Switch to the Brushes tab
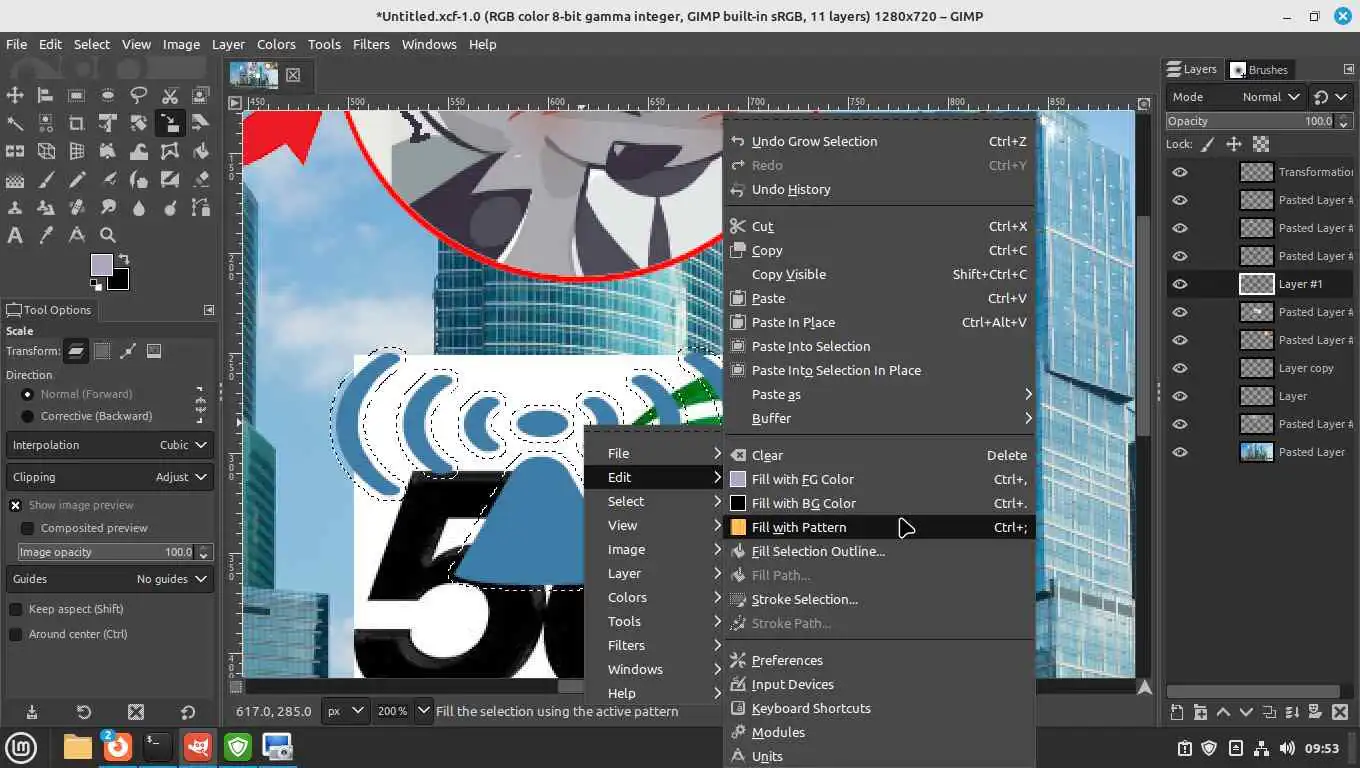The image size is (1360, 768). (1259, 70)
